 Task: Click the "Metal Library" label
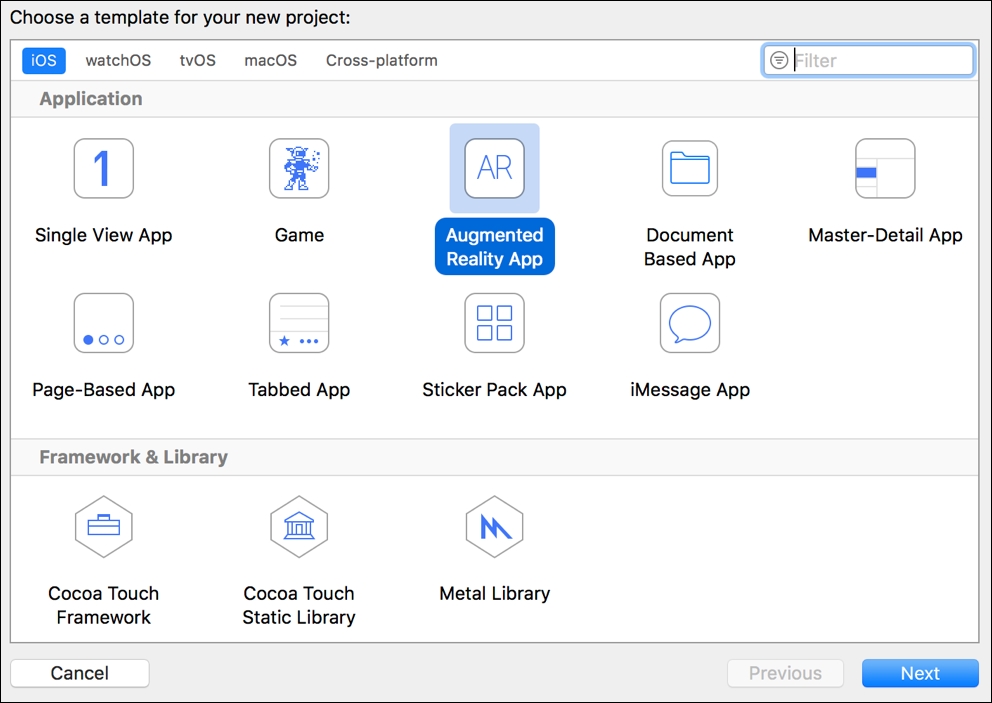(x=495, y=594)
